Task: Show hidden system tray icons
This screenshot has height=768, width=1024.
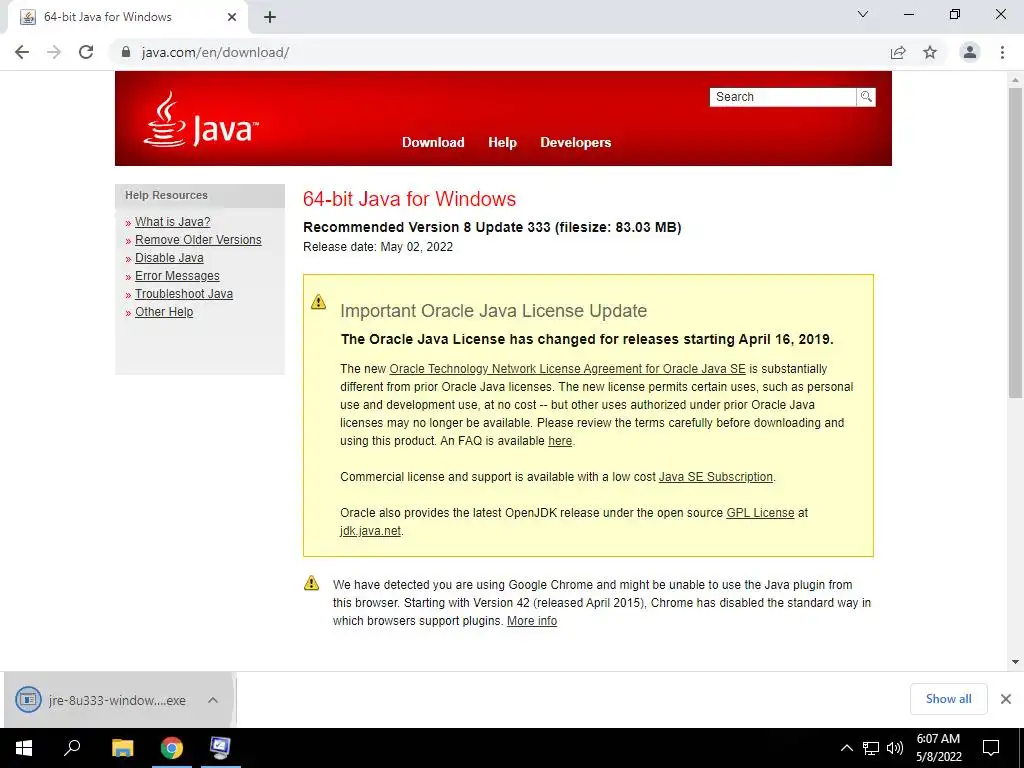Action: point(846,748)
